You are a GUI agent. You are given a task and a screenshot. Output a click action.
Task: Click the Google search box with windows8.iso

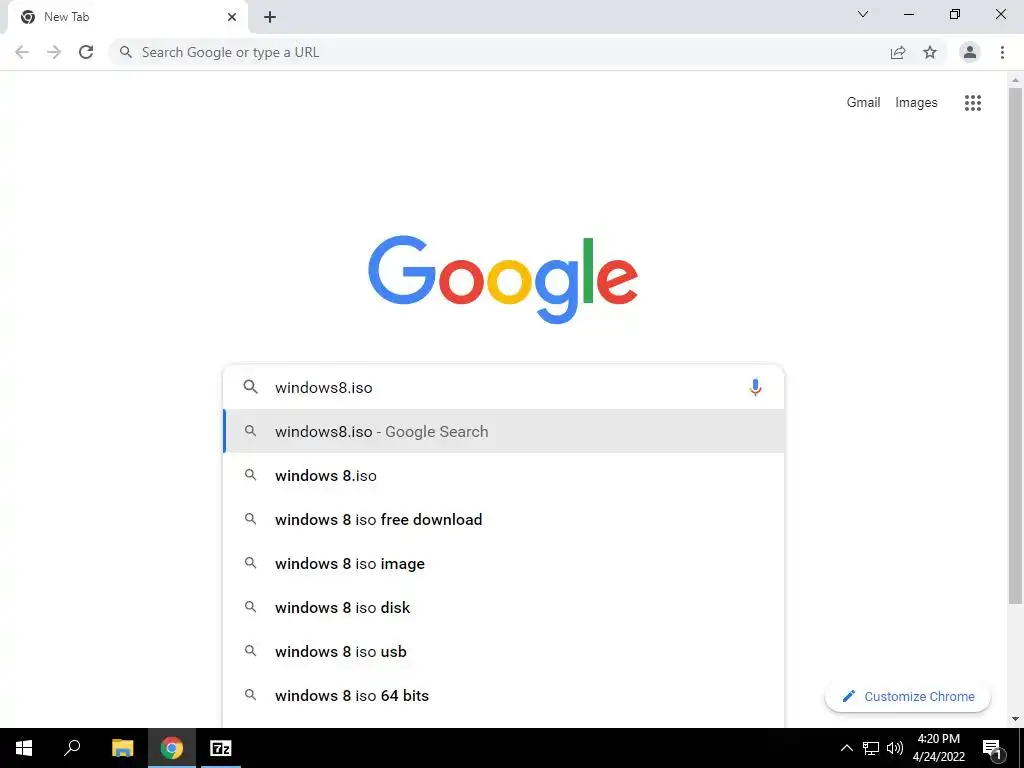point(504,387)
